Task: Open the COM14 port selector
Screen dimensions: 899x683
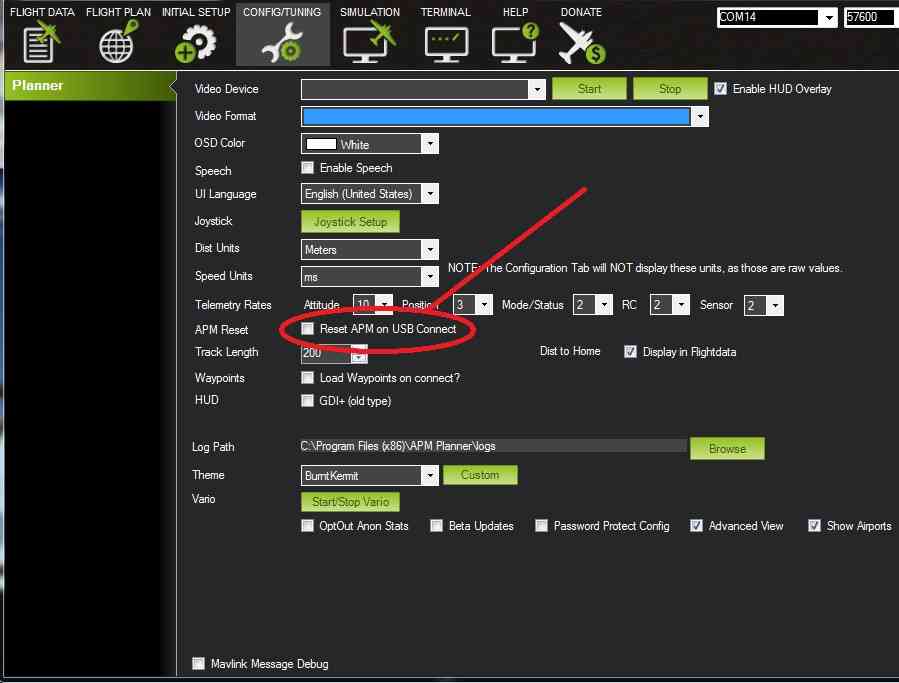Action: click(777, 18)
